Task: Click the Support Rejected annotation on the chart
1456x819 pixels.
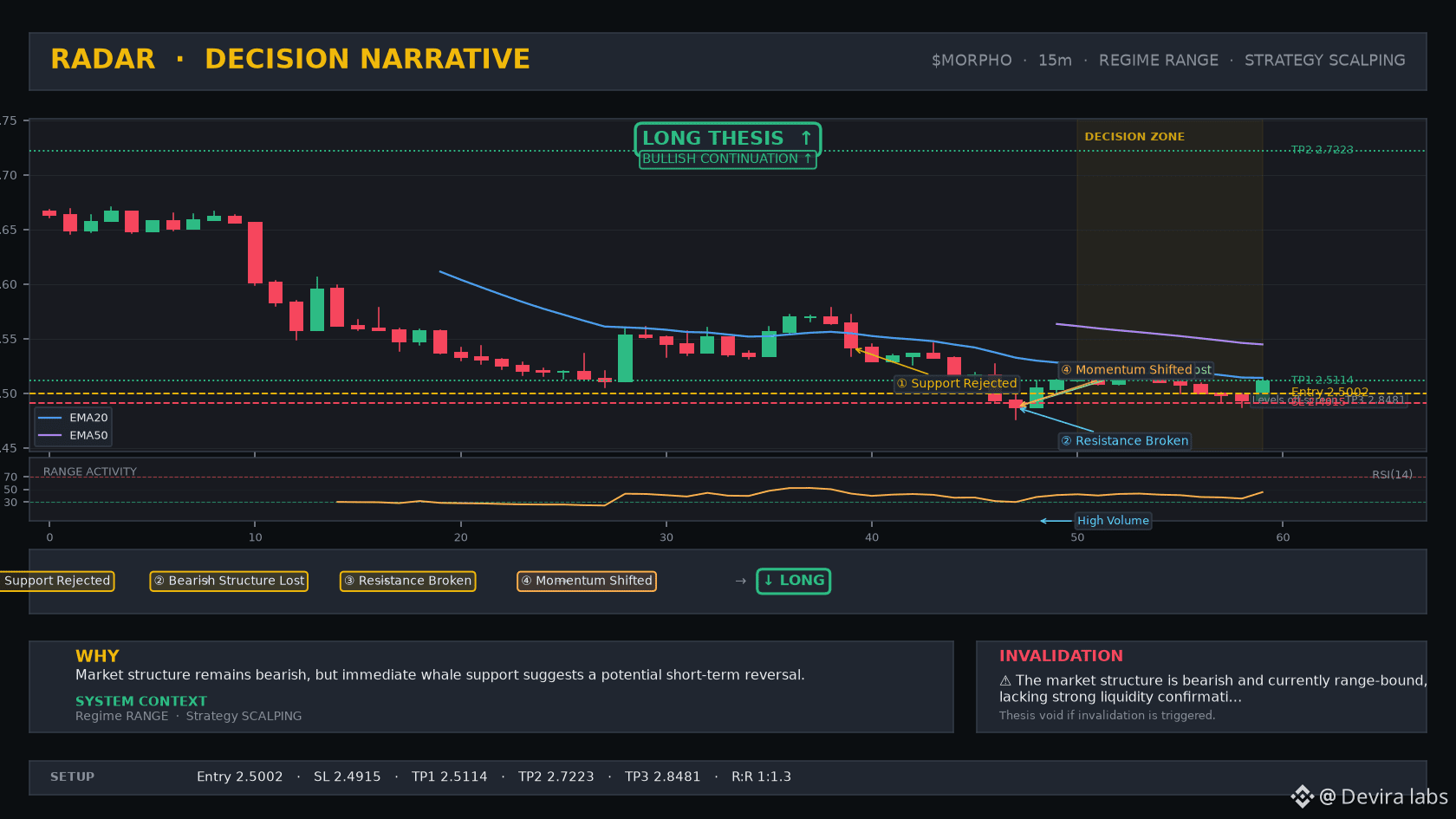Action: [957, 383]
